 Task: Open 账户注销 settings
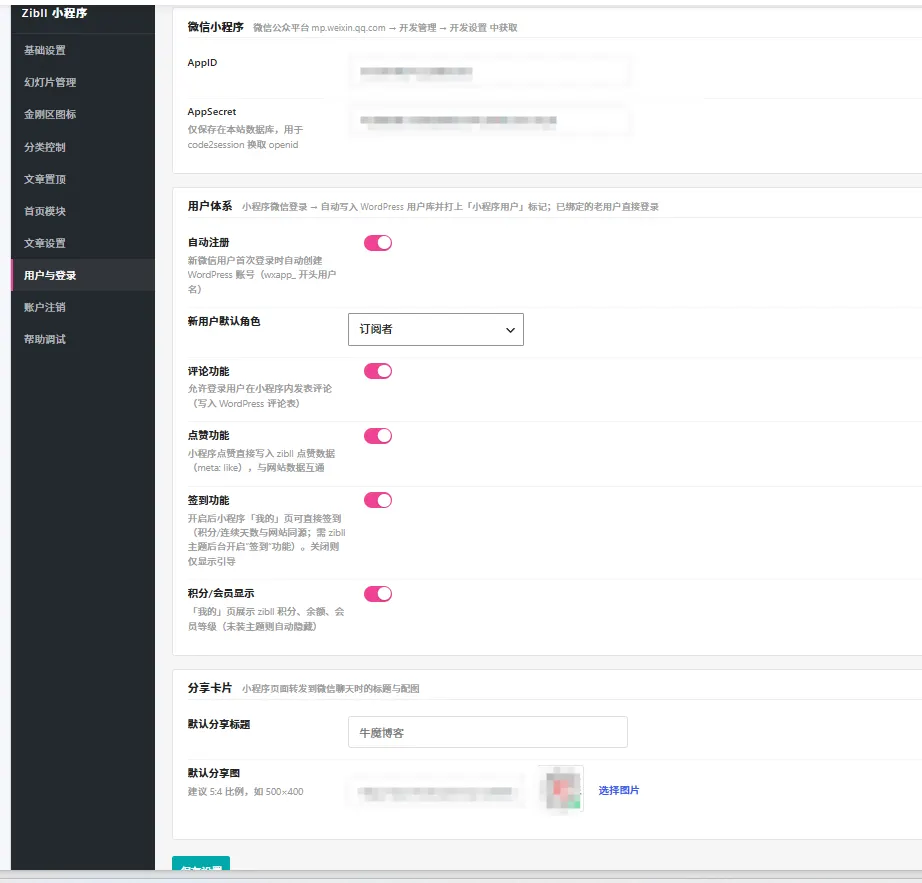83,307
